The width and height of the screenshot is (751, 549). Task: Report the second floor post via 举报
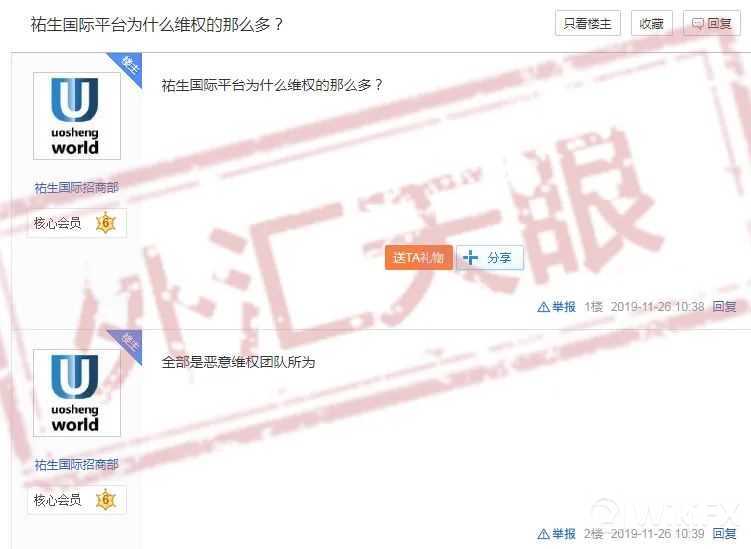557,534
